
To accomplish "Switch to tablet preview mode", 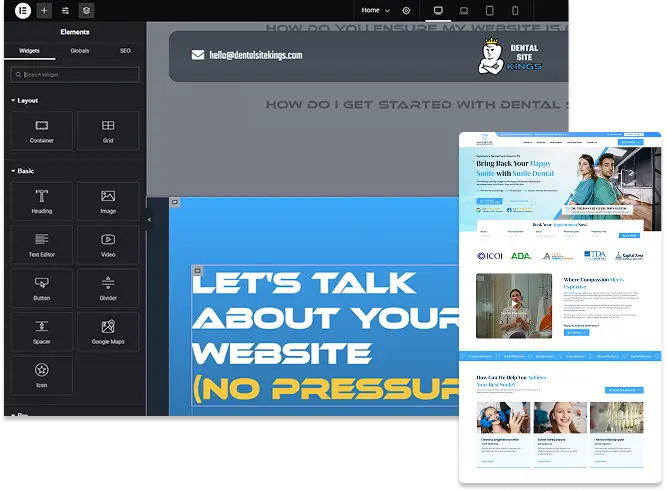I will coord(489,10).
